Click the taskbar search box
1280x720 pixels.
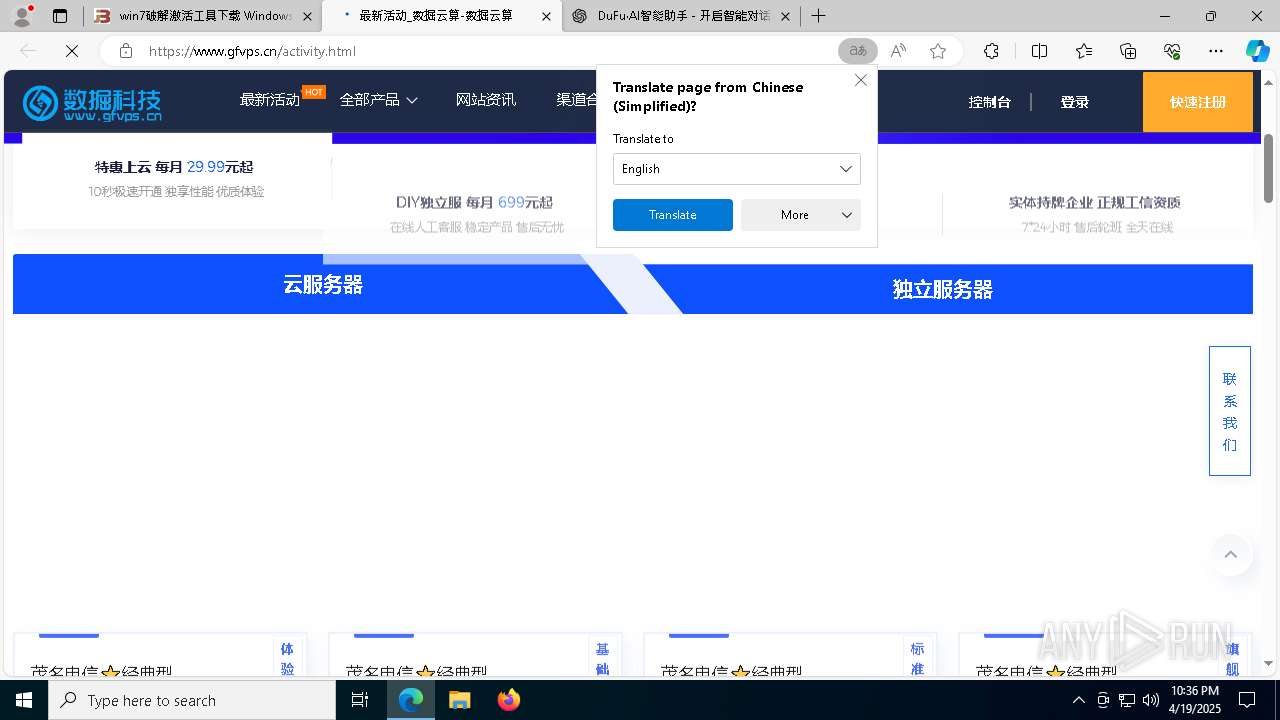(x=192, y=700)
